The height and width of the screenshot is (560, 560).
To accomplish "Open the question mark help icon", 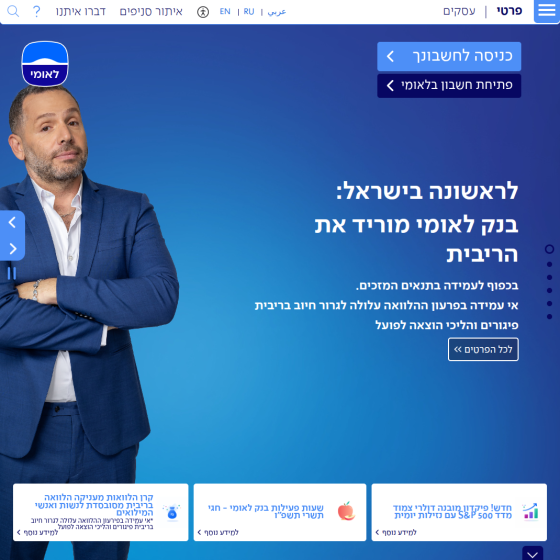I will (x=36, y=11).
